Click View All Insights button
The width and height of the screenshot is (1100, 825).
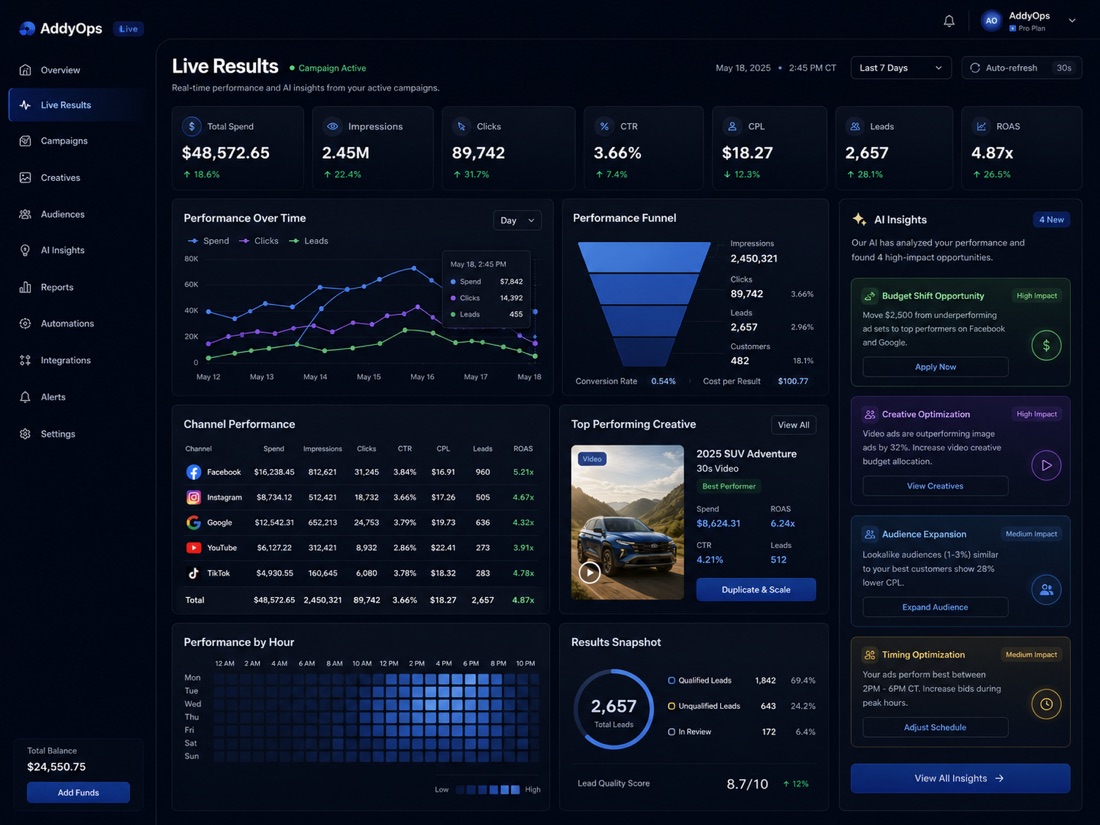click(x=960, y=779)
